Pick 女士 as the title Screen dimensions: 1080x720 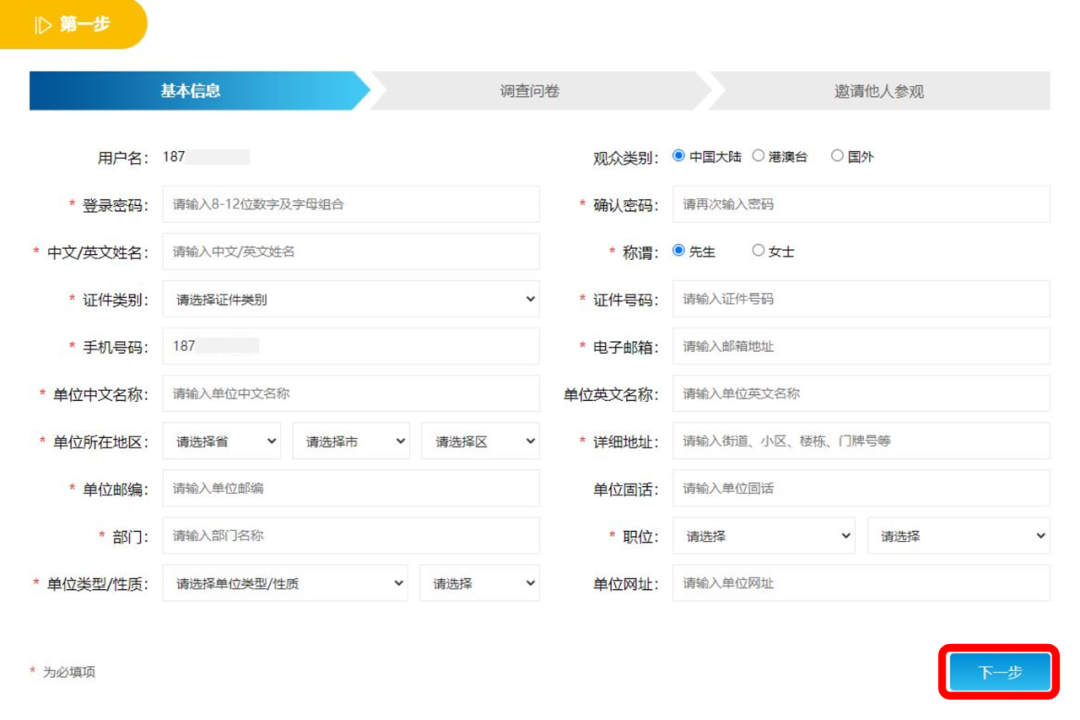point(758,251)
